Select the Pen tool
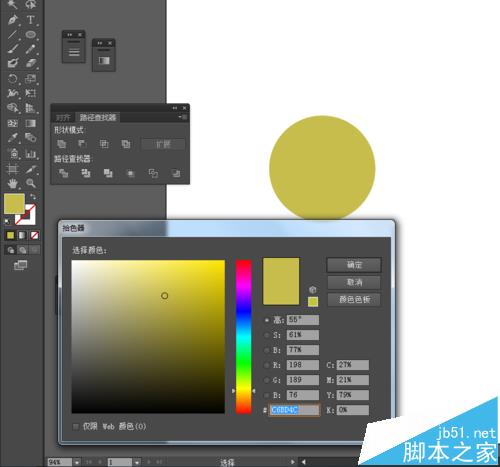Image resolution: width=500 pixels, height=467 pixels. pos(13,20)
